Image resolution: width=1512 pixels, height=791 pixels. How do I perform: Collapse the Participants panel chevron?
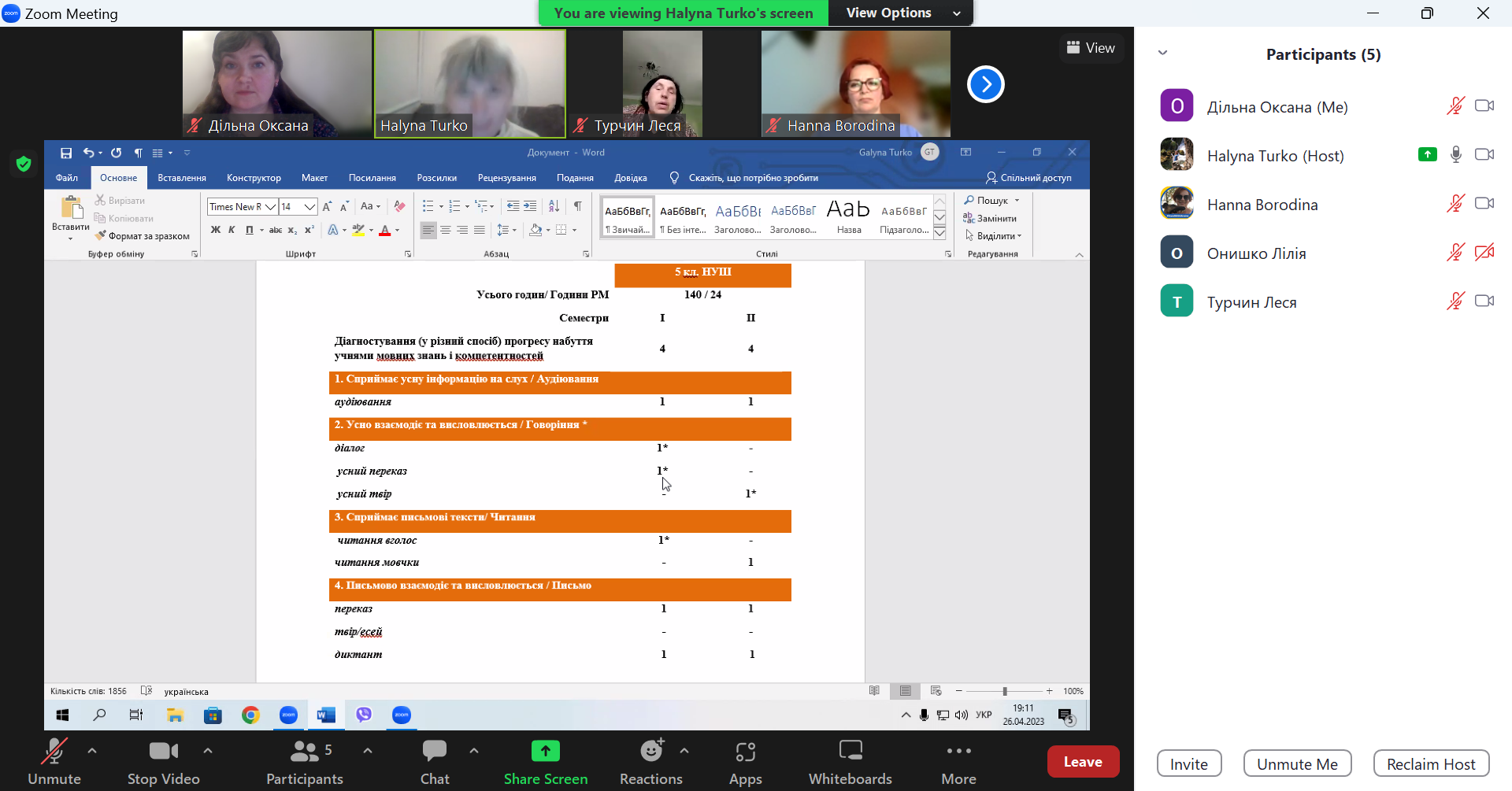pos(1162,54)
